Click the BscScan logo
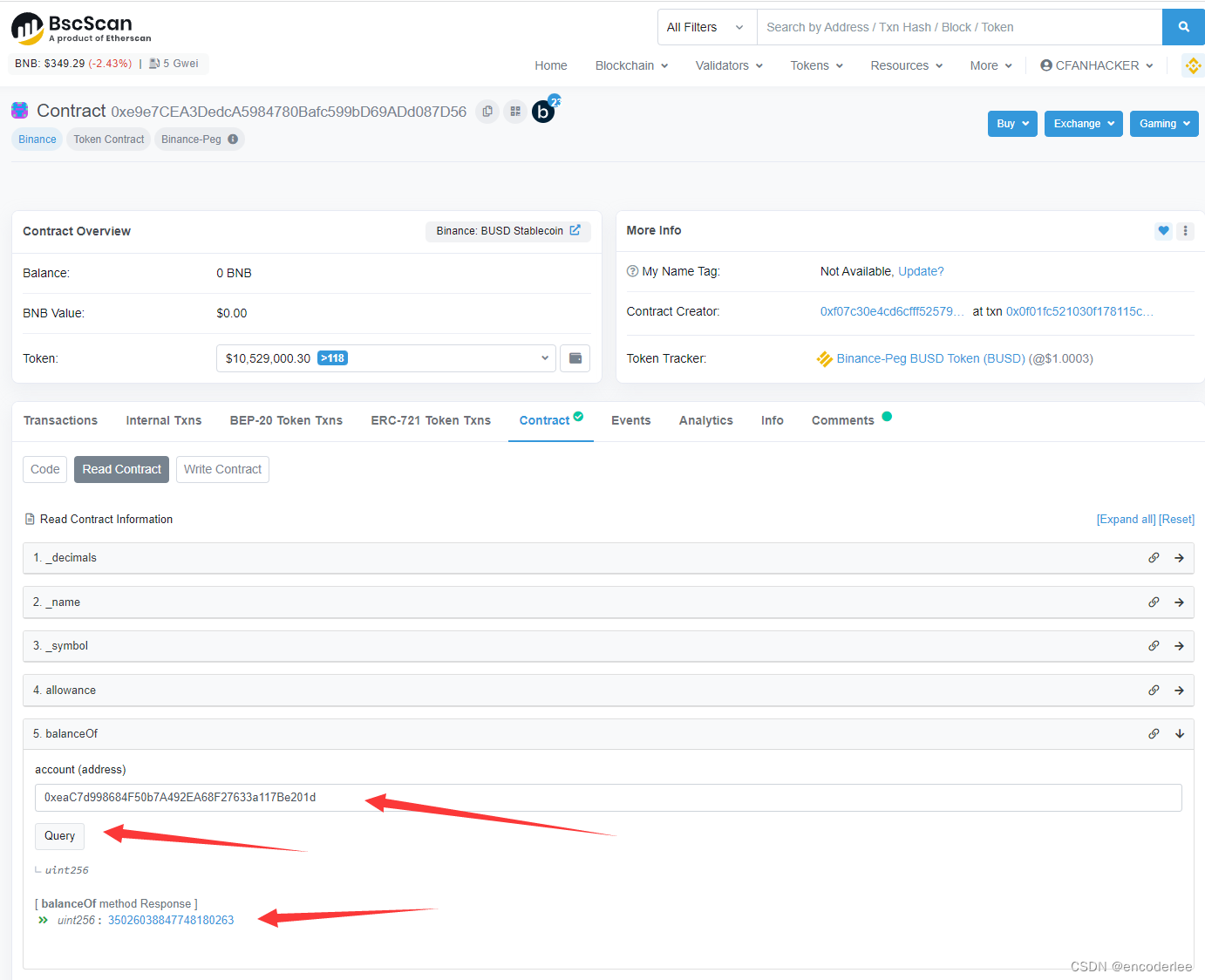This screenshot has width=1205, height=980. pyautogui.click(x=81, y=28)
